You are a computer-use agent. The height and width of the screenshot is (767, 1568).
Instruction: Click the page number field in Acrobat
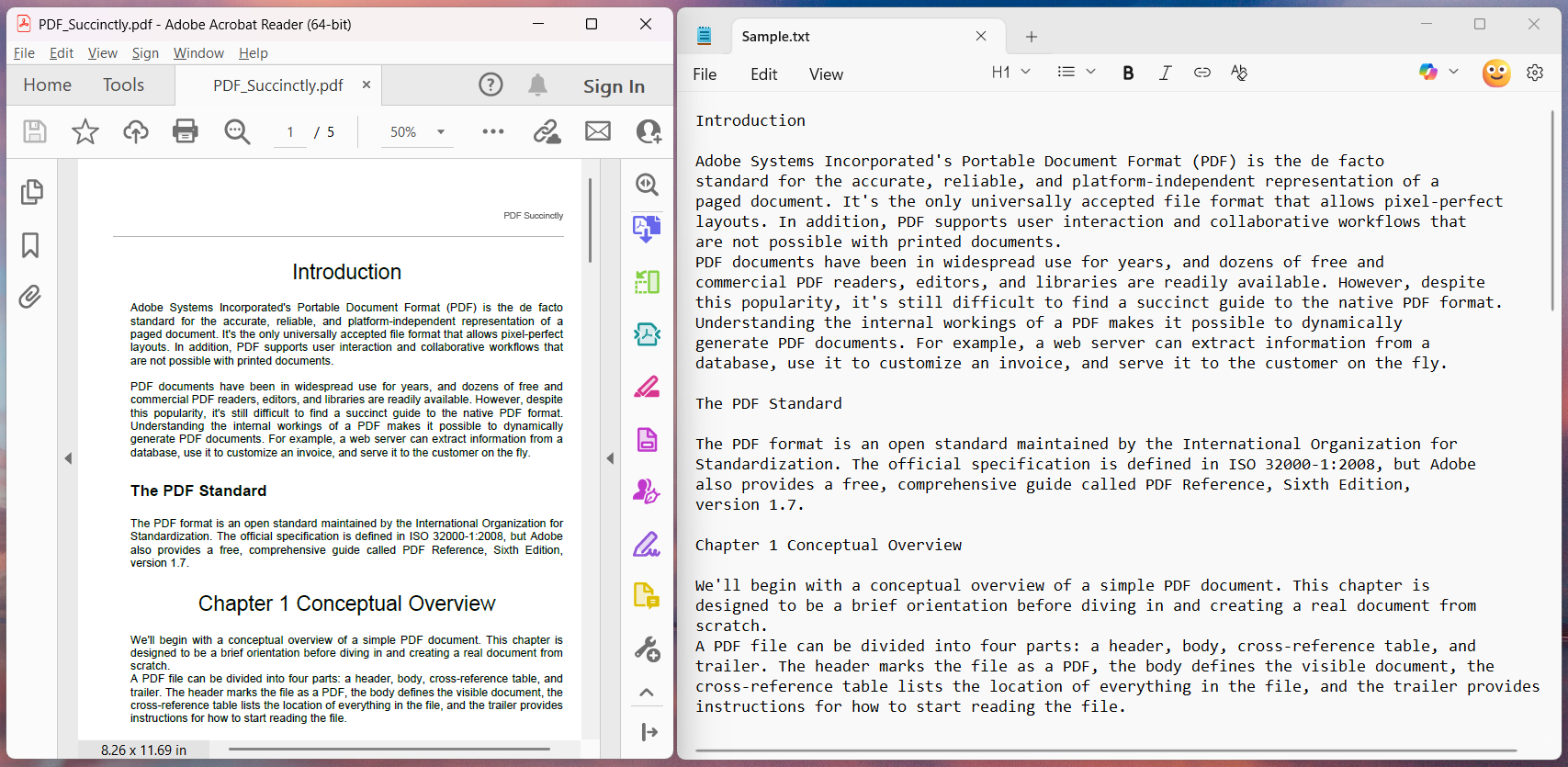(290, 132)
